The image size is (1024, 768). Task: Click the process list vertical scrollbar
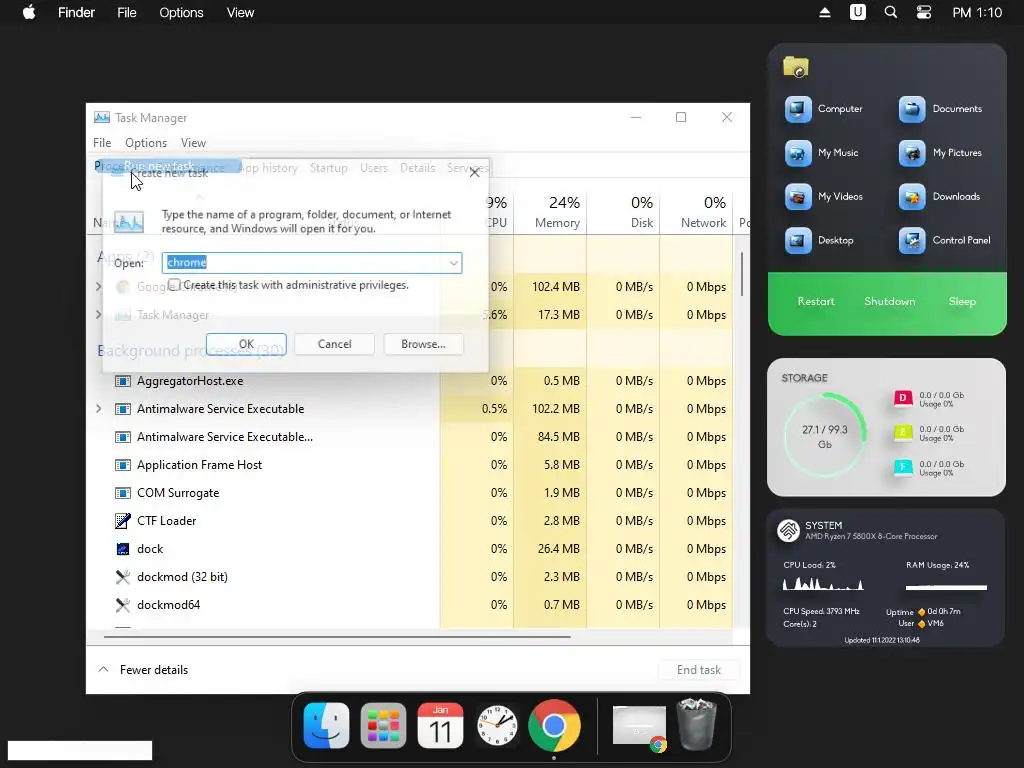click(x=741, y=274)
